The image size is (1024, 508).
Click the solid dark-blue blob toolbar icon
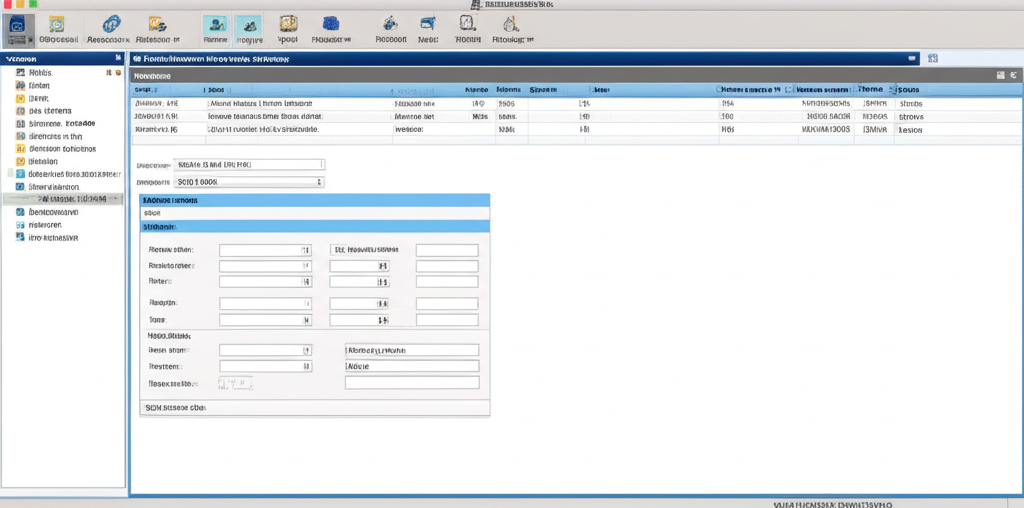point(331,24)
